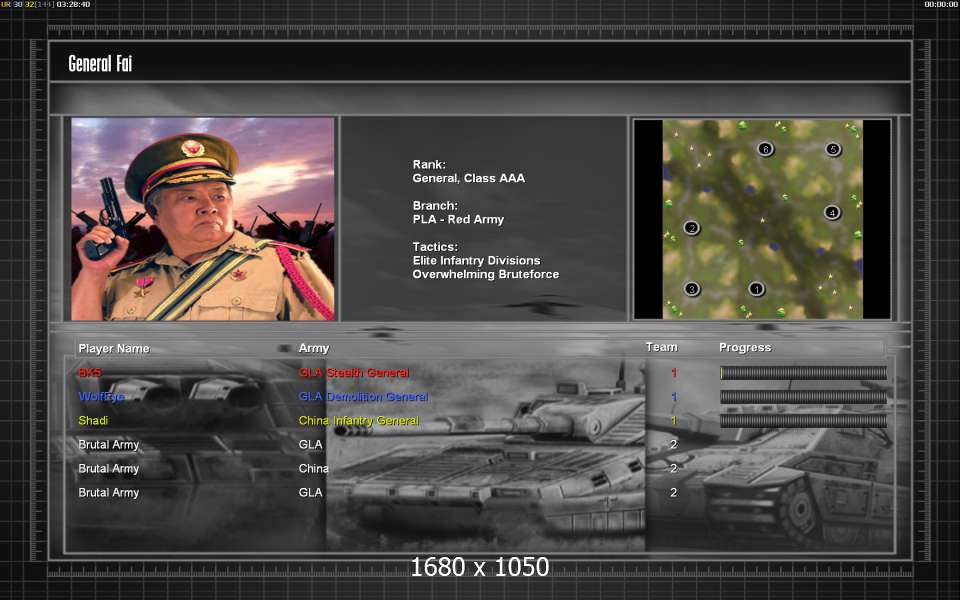Click the GLA Demolition General army entry
The height and width of the screenshot is (600, 960).
click(363, 397)
